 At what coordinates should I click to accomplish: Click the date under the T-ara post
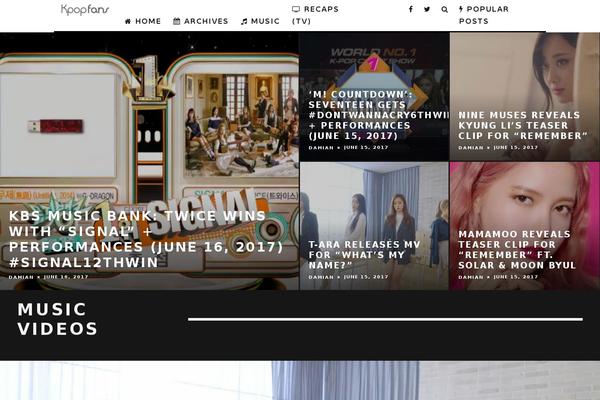[366, 277]
